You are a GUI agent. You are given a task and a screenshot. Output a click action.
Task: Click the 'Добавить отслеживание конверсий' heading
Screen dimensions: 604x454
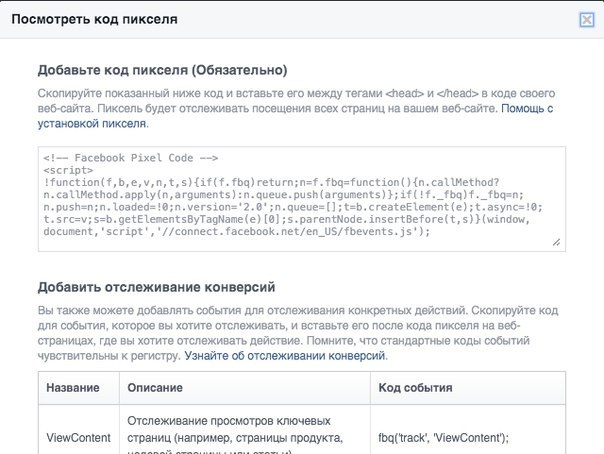[158, 285]
